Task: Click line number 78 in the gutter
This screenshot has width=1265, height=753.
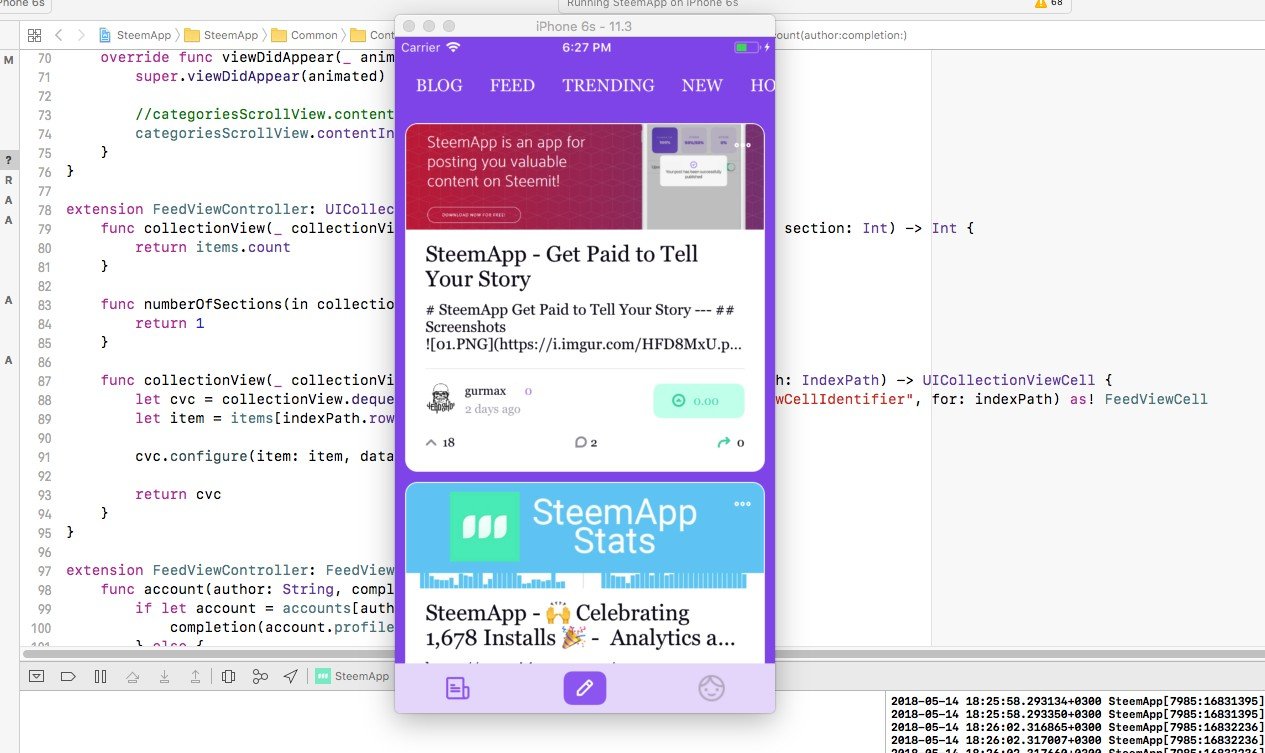Action: 43,210
